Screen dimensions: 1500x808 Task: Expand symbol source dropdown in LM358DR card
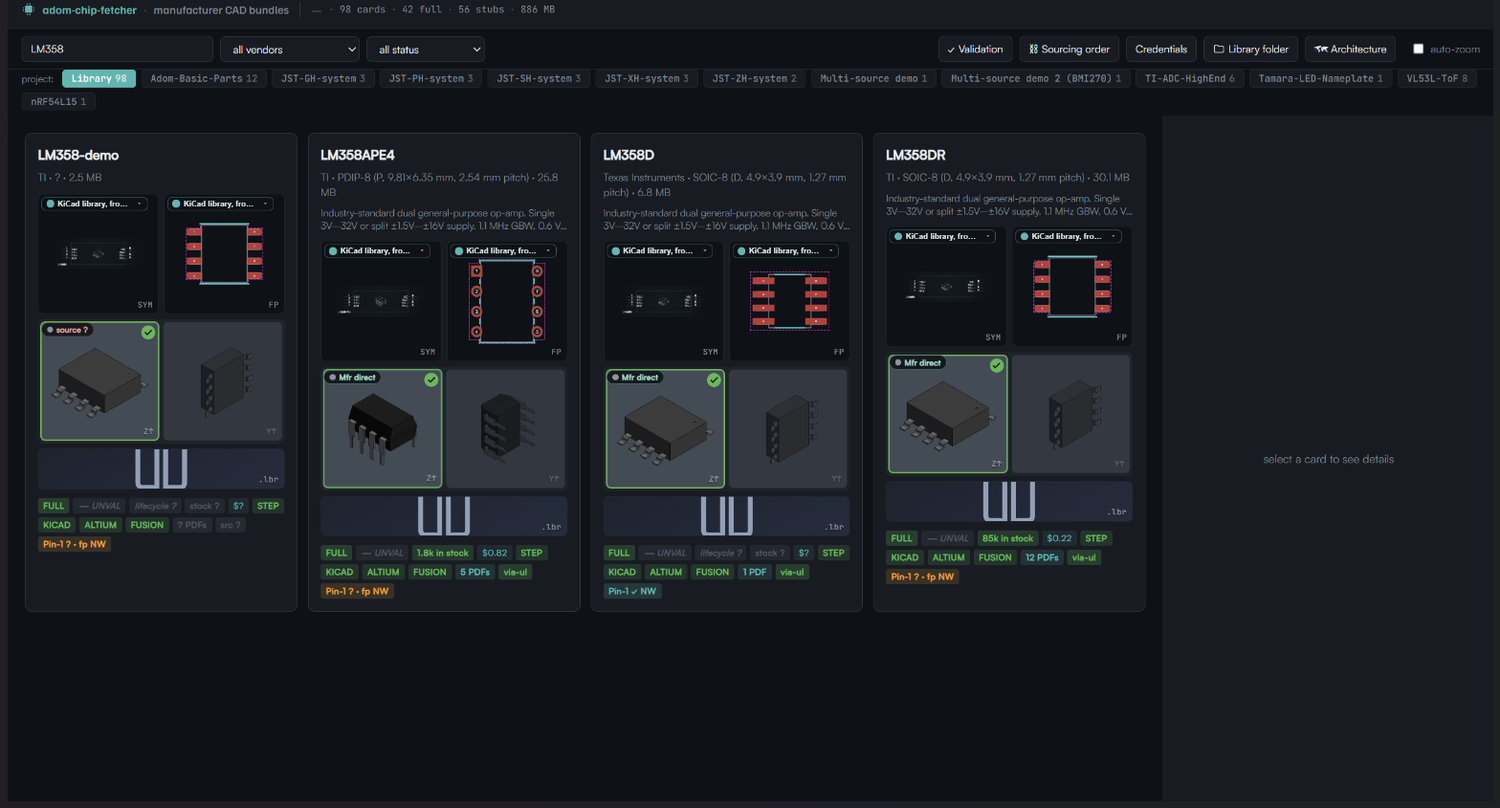click(x=943, y=237)
